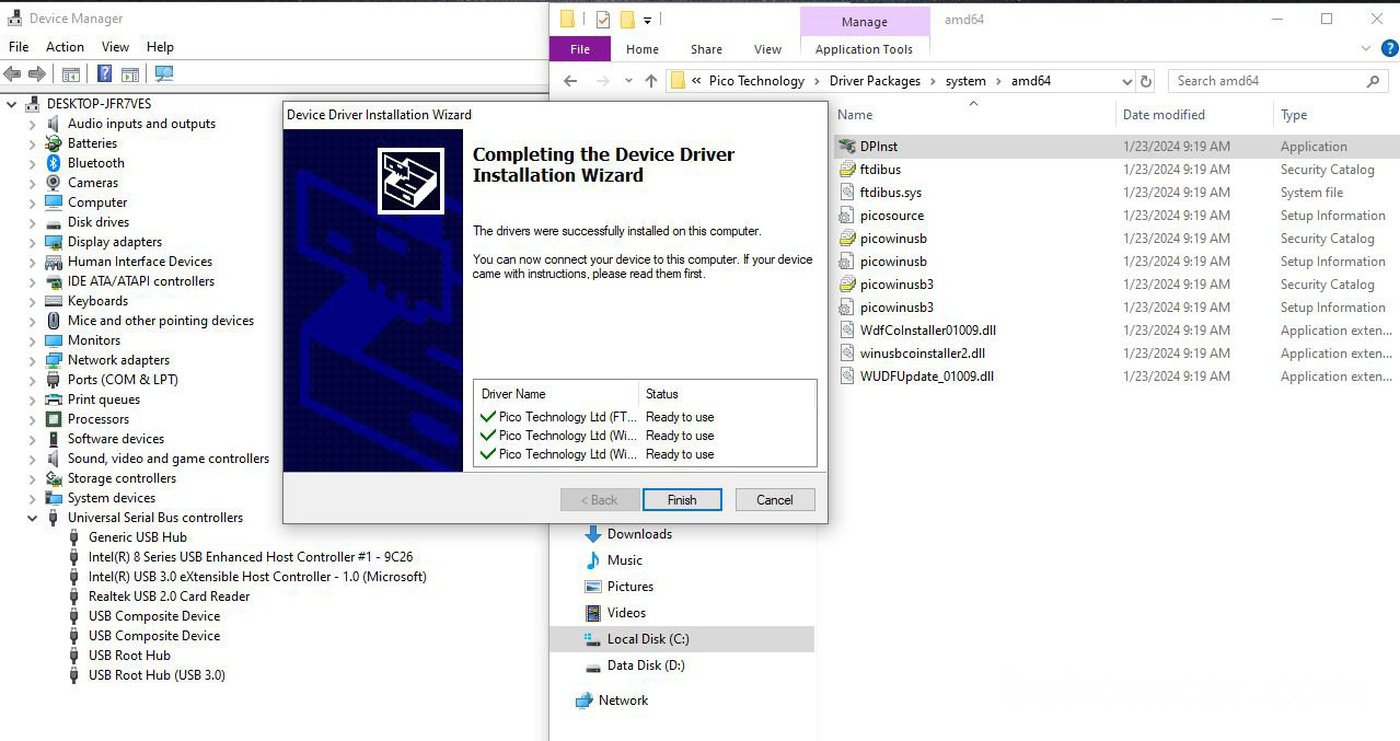Select the ftdibus.sys file icon
1400x741 pixels.
847,192
